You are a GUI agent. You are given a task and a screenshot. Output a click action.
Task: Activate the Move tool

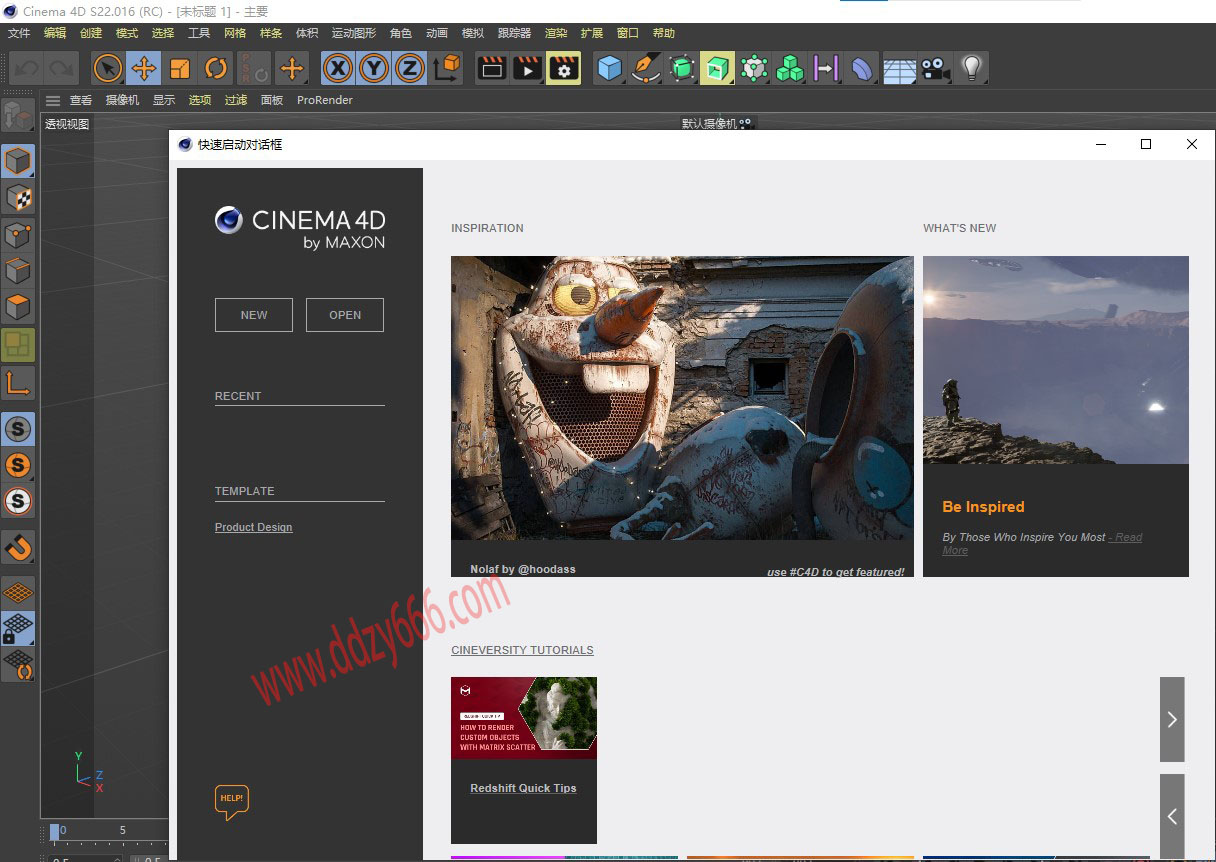coord(144,68)
